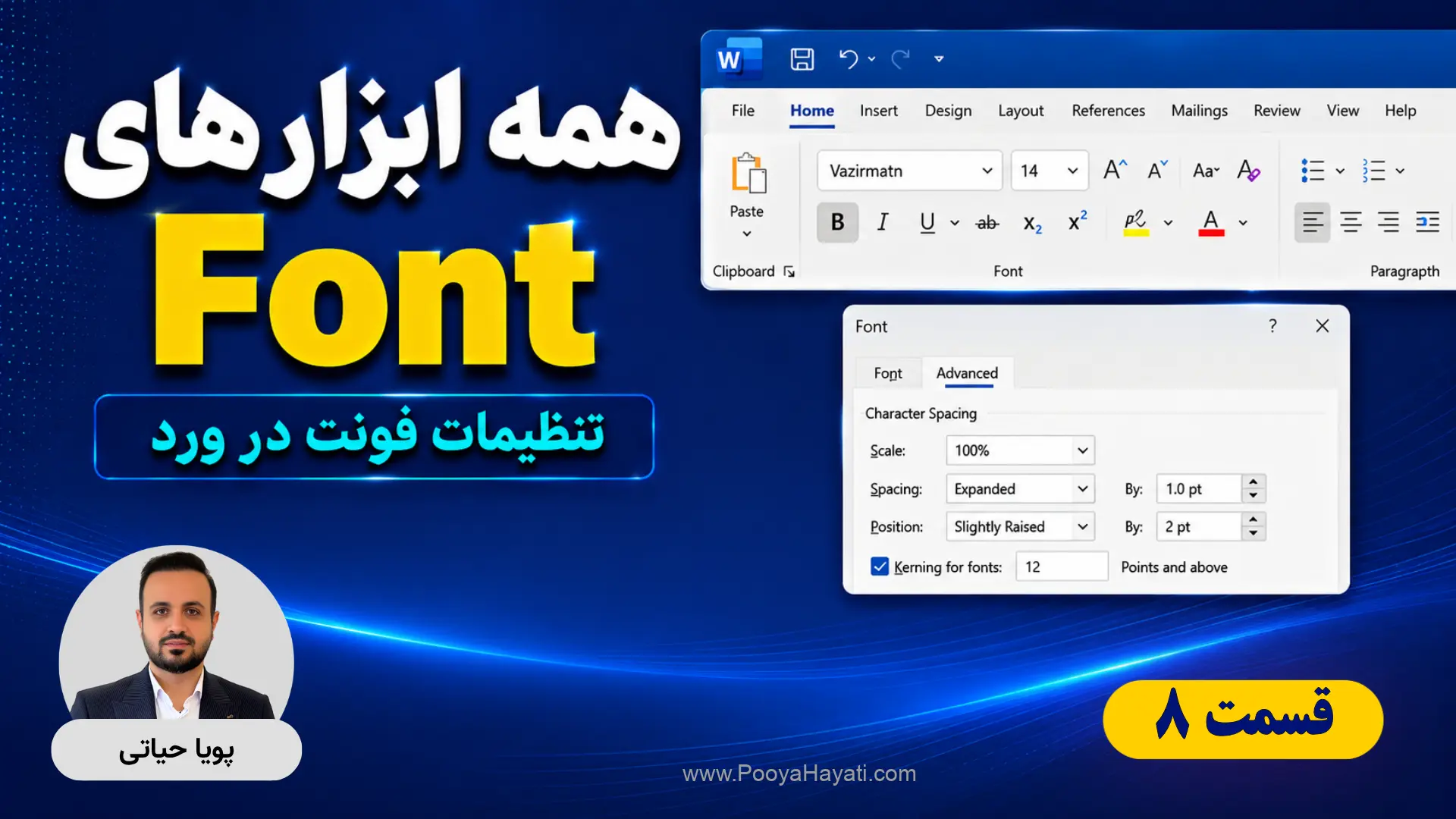Open the Design ribbon tab
The image size is (1456, 819).
[x=948, y=111]
